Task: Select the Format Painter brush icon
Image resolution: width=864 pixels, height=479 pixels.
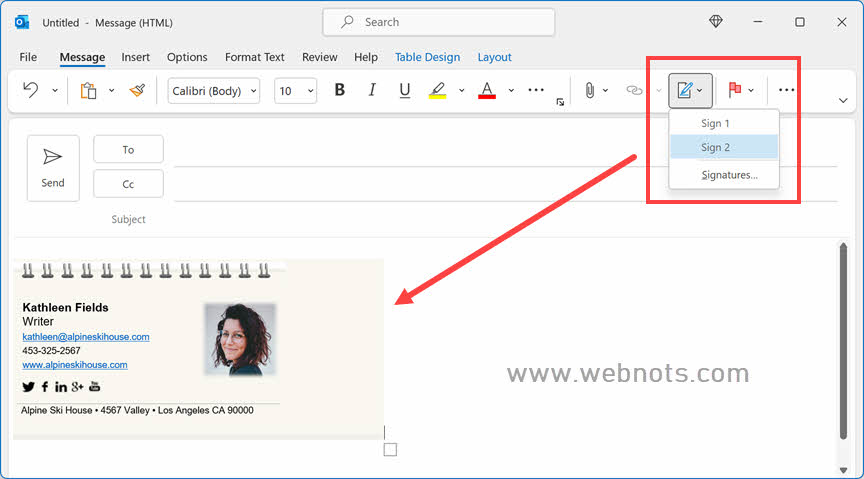Action: tap(137, 90)
